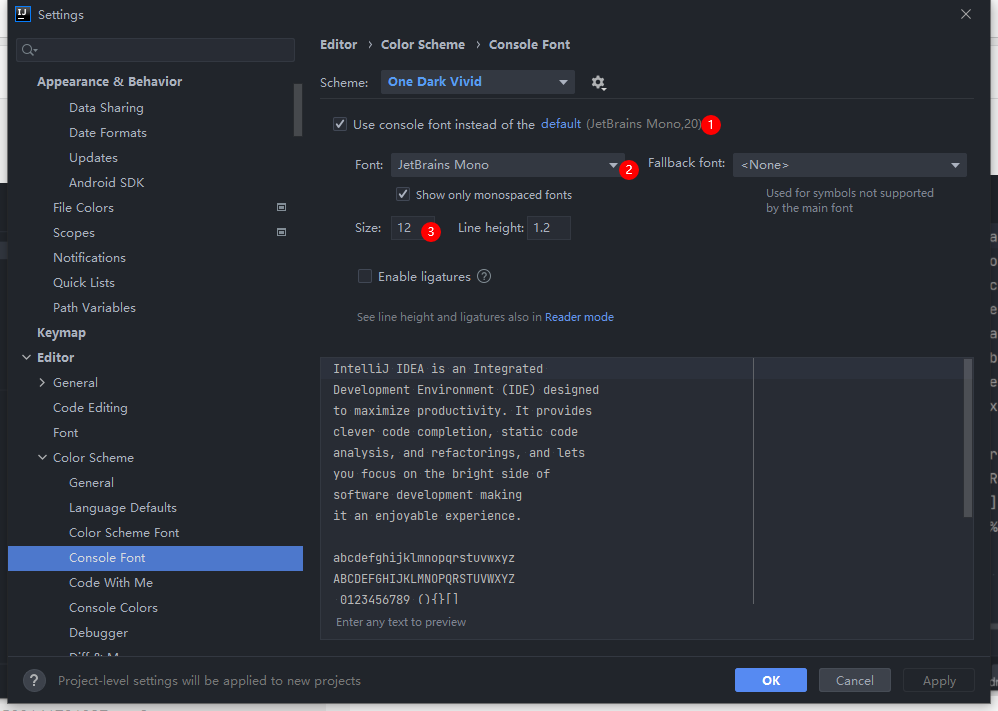This screenshot has width=998, height=711.
Task: Select File Colors settings
Action: pos(83,208)
